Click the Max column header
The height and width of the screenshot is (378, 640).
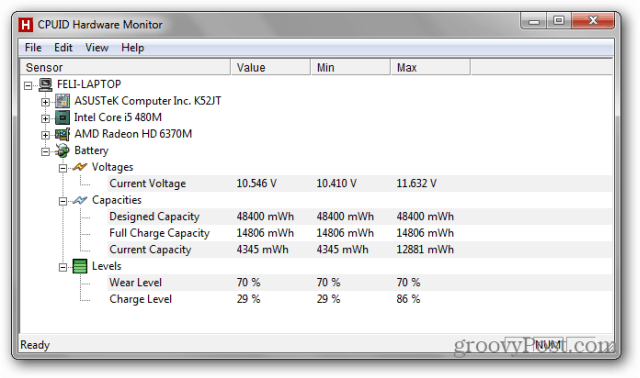430,67
